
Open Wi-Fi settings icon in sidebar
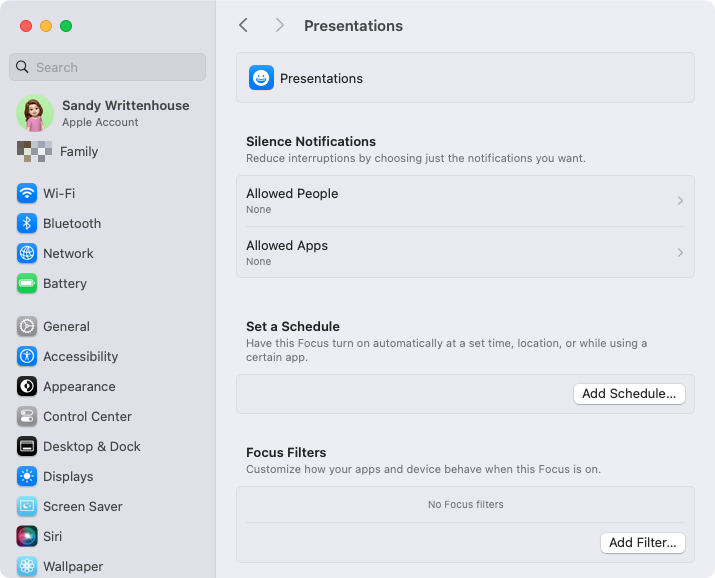[x=27, y=193]
